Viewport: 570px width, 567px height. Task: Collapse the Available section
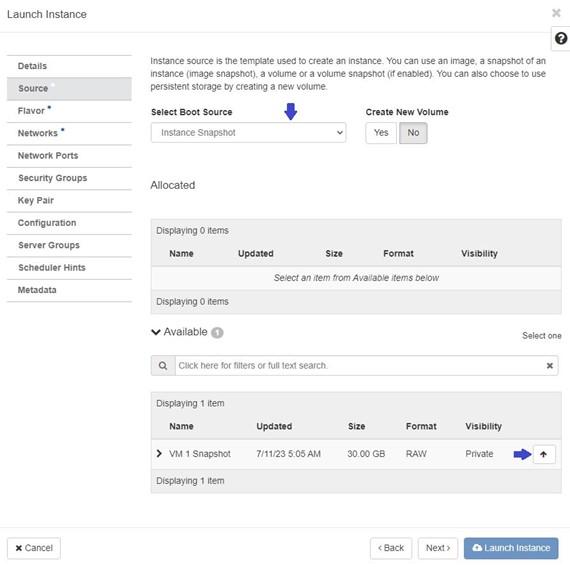point(156,332)
